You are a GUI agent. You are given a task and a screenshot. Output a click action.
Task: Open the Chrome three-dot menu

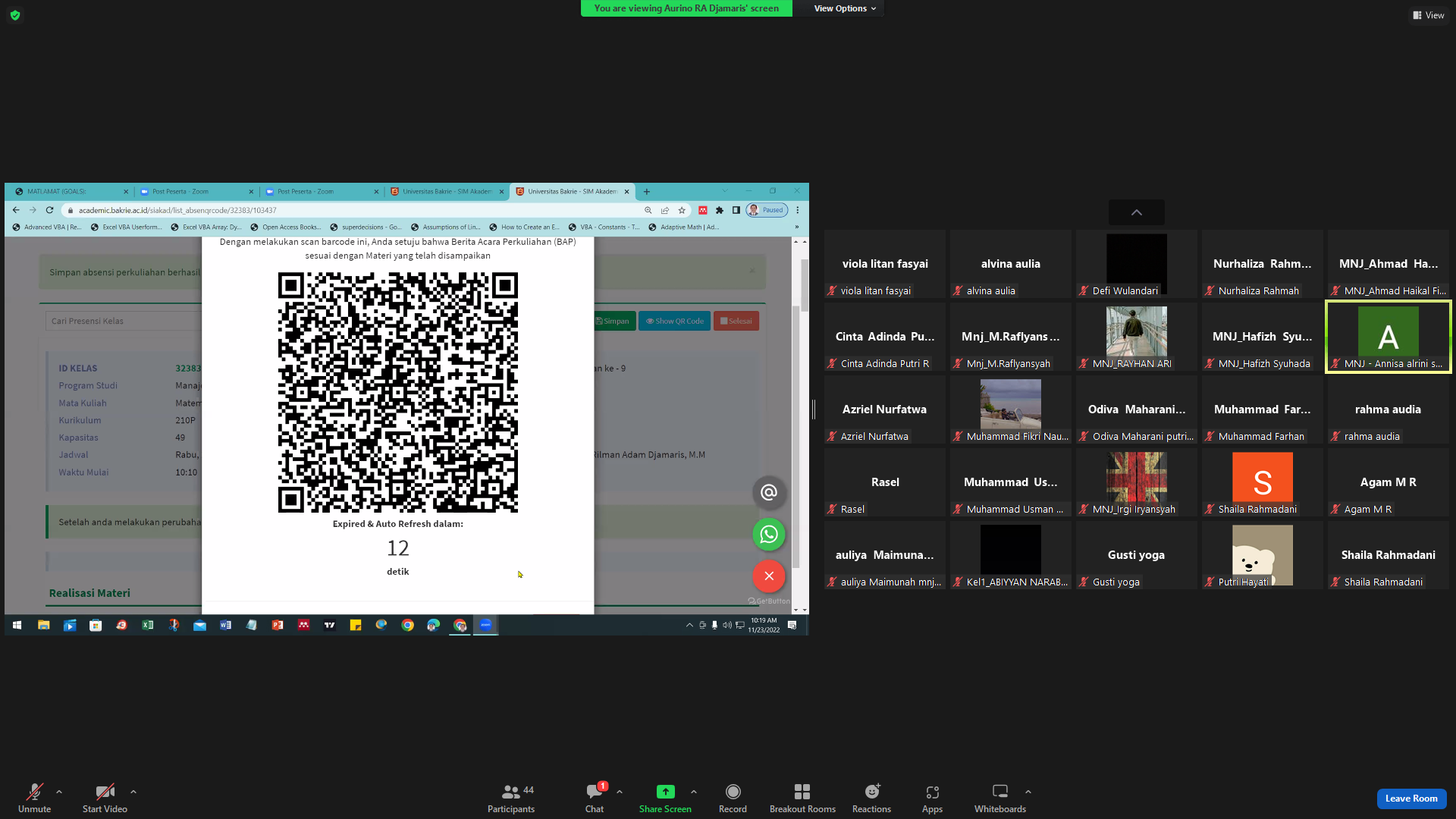(798, 210)
